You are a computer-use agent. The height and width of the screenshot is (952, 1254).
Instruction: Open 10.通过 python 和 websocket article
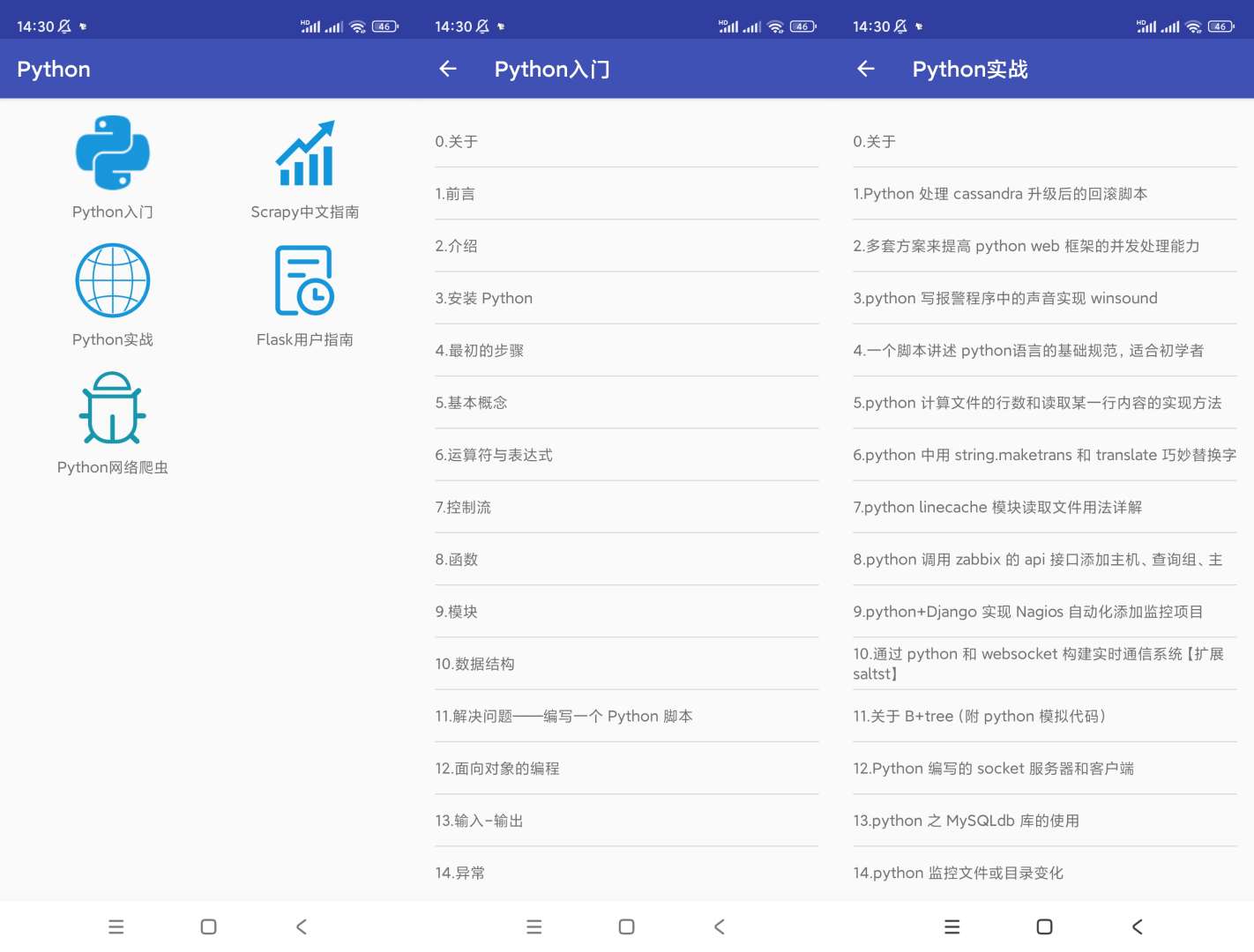[x=1045, y=664]
